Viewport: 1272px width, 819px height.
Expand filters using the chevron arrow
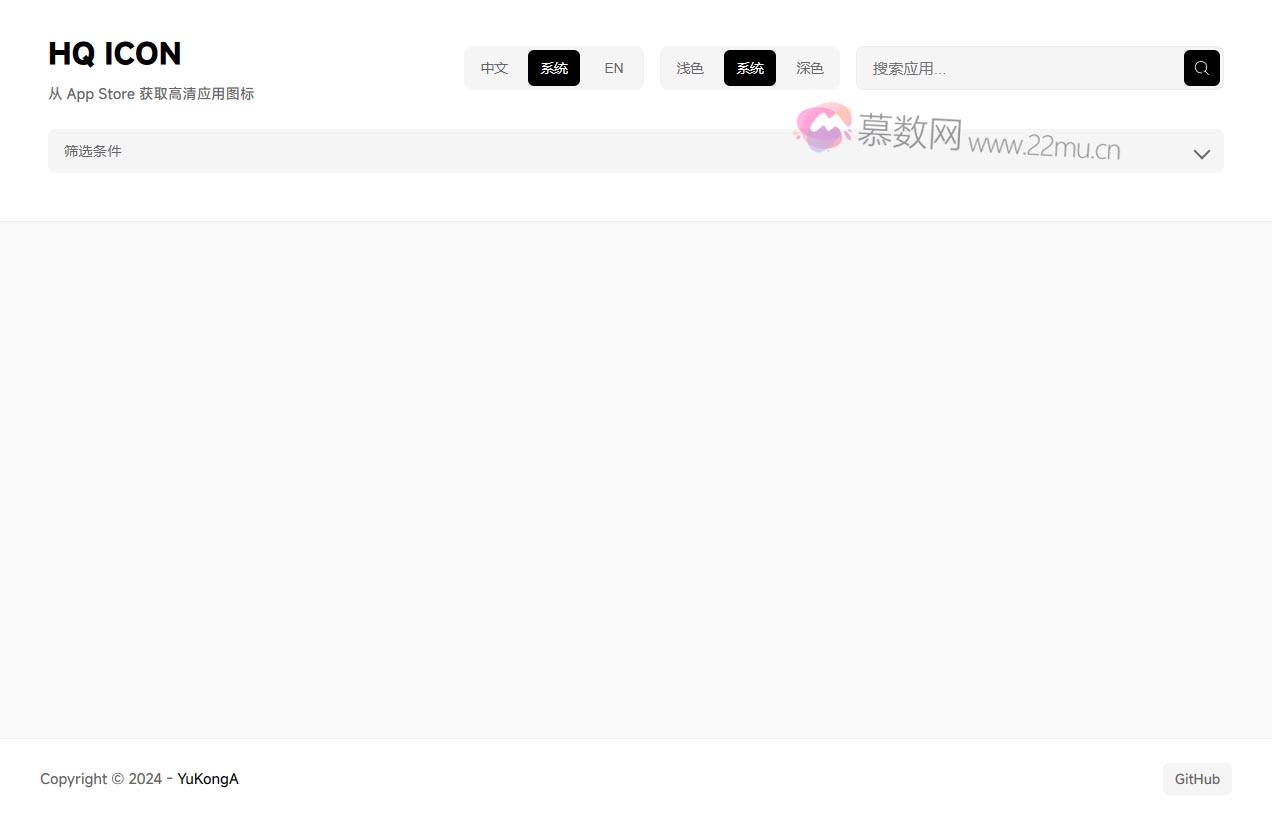(x=1201, y=154)
